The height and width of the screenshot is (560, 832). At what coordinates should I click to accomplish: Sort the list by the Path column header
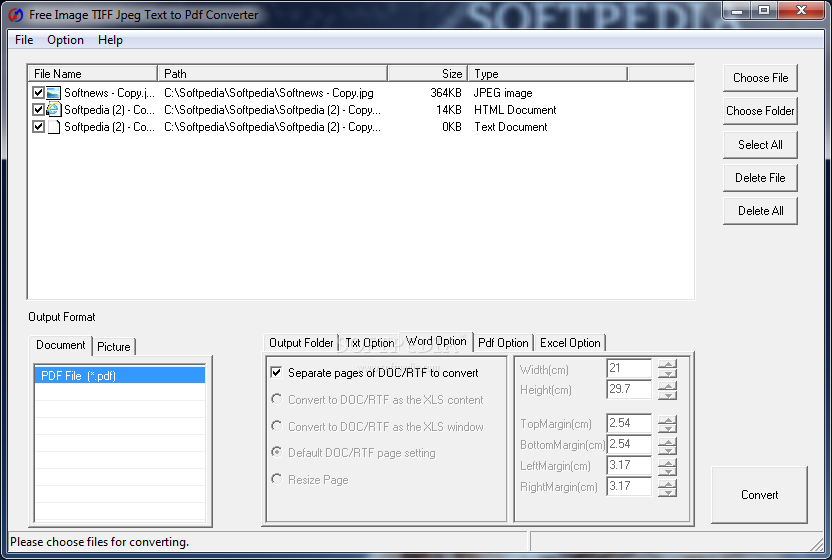(x=273, y=73)
